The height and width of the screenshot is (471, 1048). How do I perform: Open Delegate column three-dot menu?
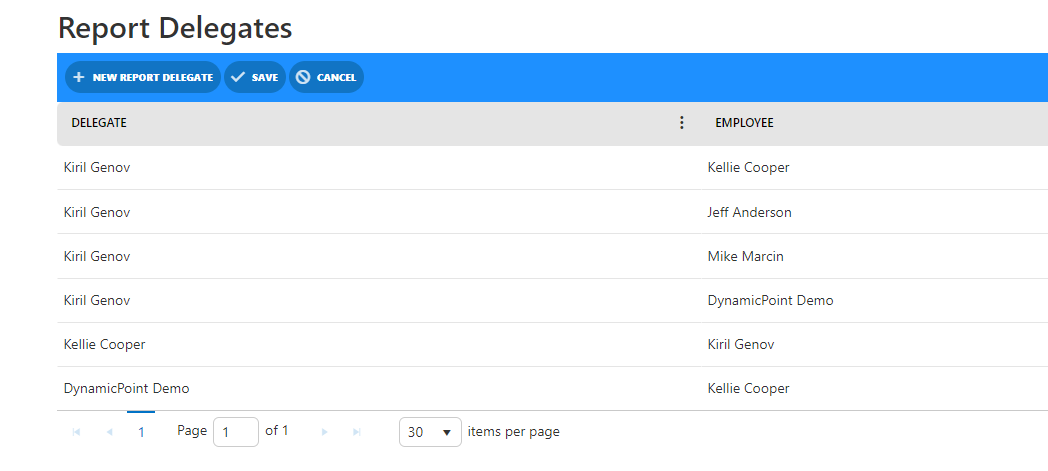click(682, 123)
